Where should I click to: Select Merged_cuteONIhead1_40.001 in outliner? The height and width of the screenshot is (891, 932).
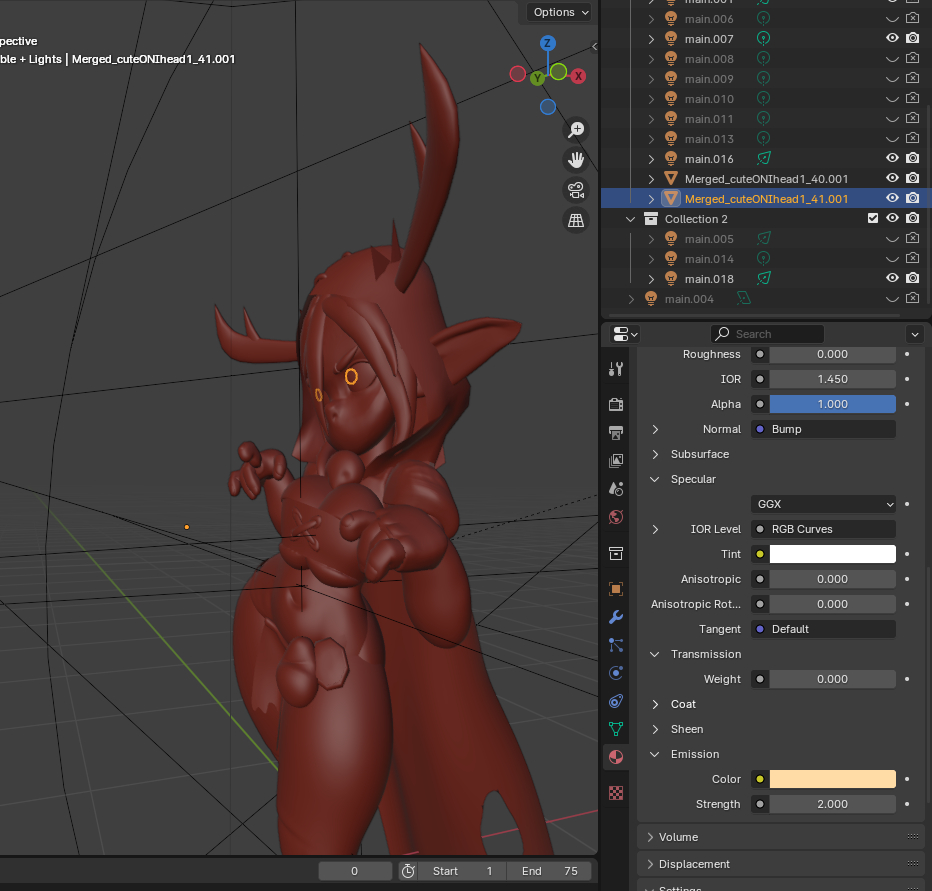(765, 179)
